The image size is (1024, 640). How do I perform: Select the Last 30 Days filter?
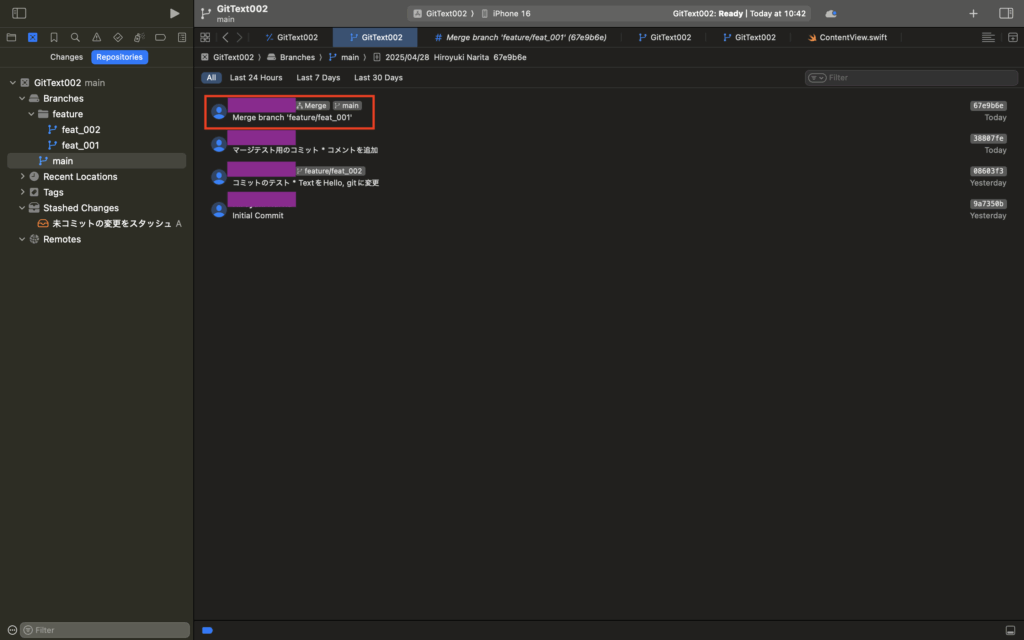click(x=378, y=78)
